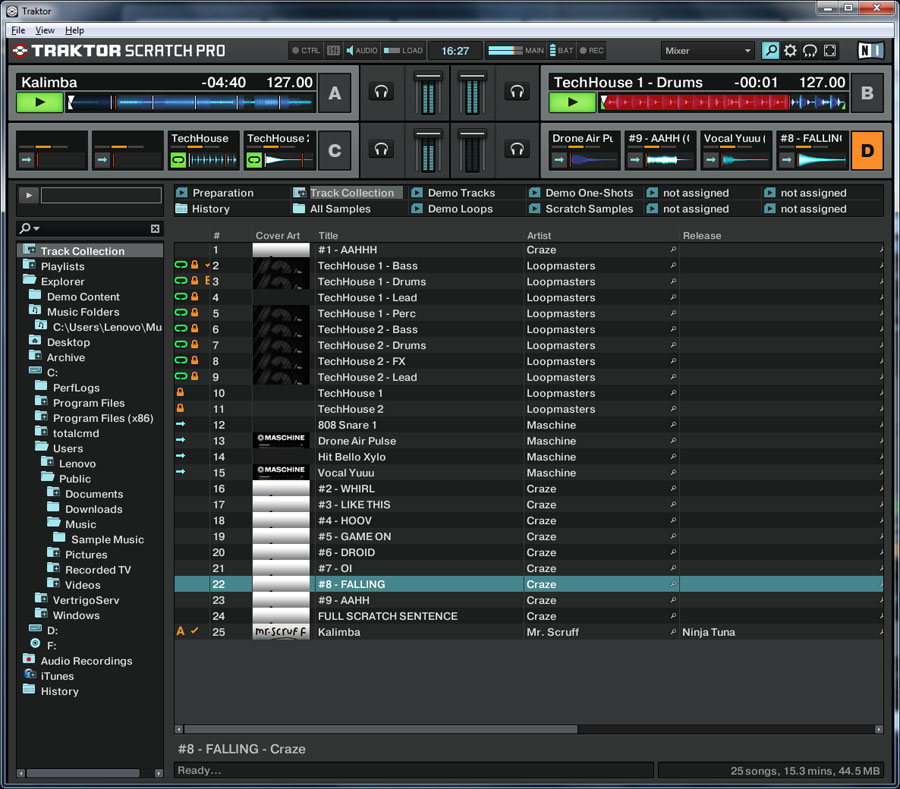
Task: Enable headphone cue for Deck D
Action: tap(516, 150)
